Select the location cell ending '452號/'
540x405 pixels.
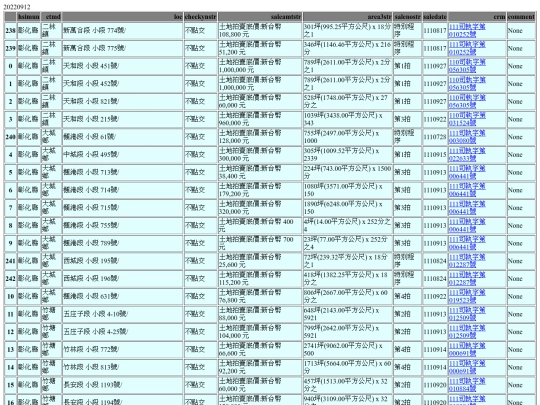click(122, 84)
